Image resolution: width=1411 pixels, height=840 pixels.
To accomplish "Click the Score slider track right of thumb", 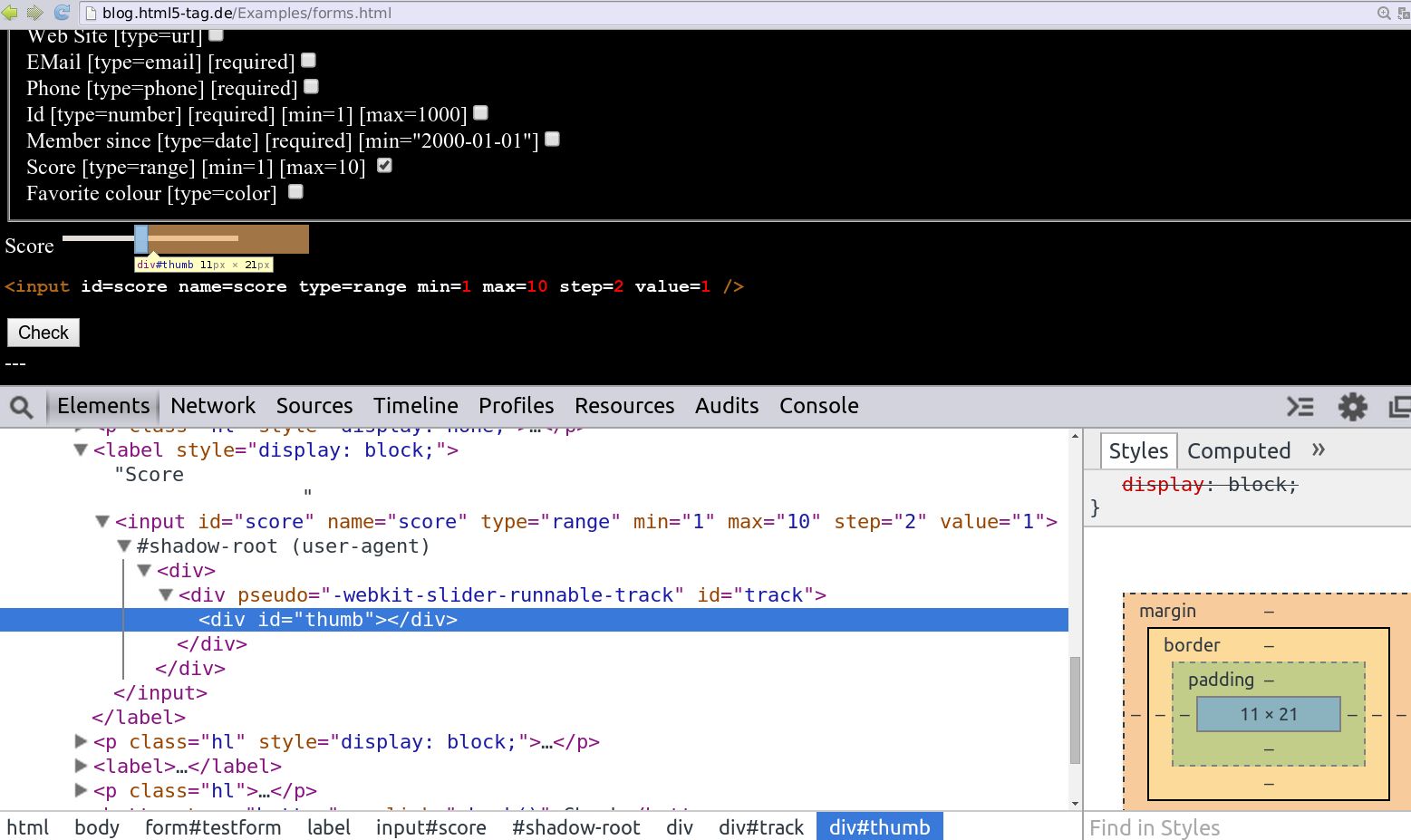I will 193,238.
